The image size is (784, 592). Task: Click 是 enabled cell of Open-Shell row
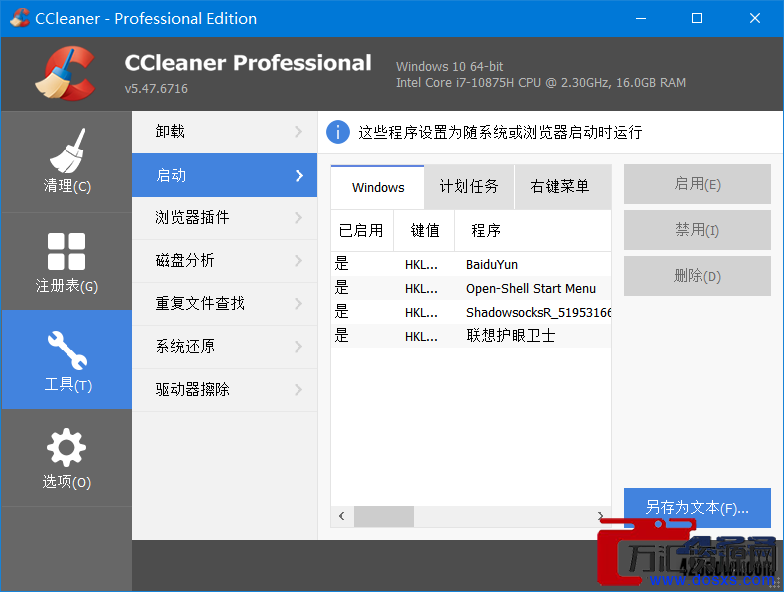point(342,288)
